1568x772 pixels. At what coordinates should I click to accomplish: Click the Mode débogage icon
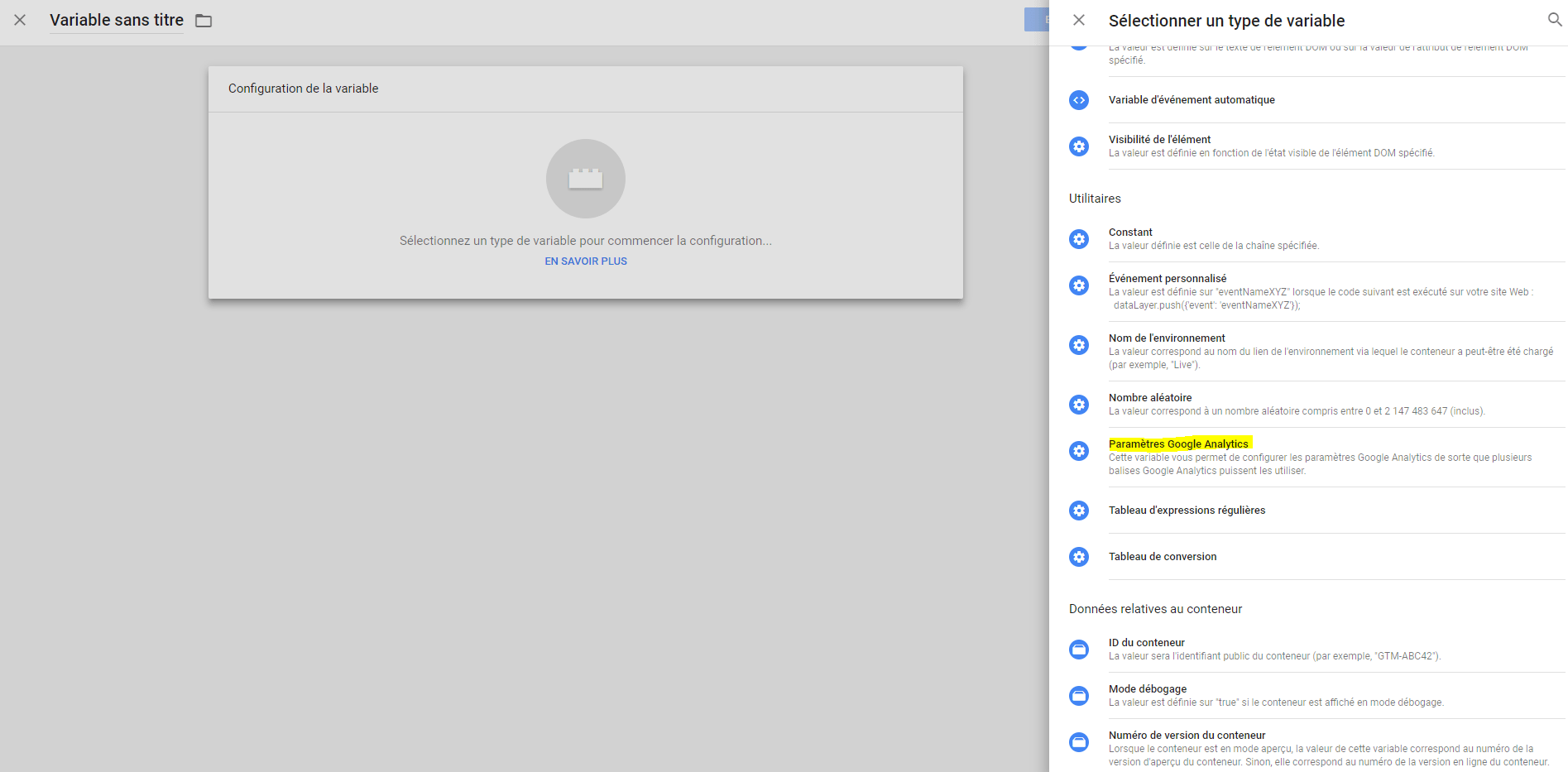click(1078, 695)
